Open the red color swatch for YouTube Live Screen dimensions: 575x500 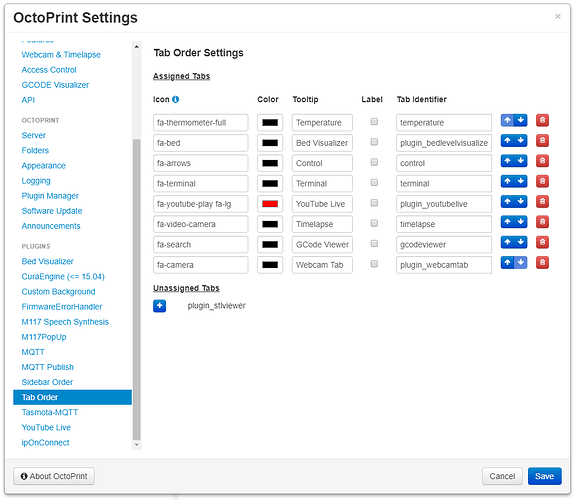(270, 204)
